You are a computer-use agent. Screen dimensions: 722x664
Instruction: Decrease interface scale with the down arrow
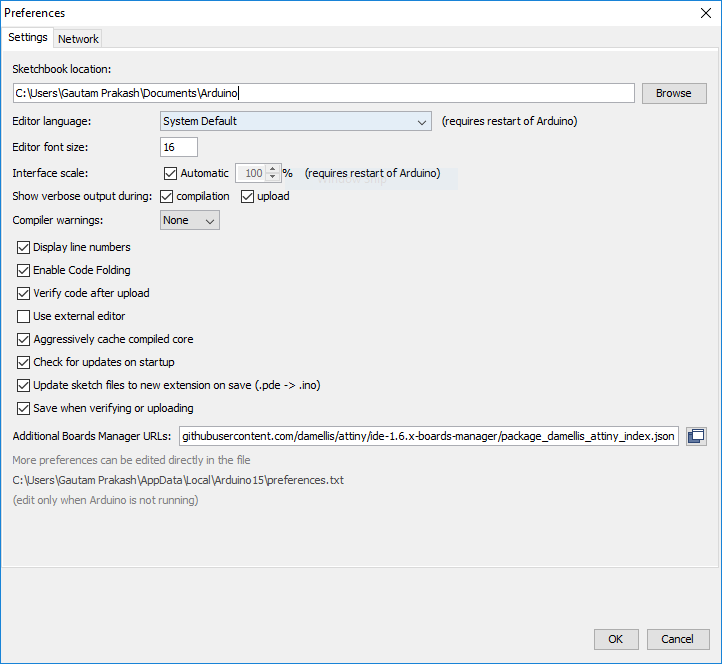(x=273, y=177)
